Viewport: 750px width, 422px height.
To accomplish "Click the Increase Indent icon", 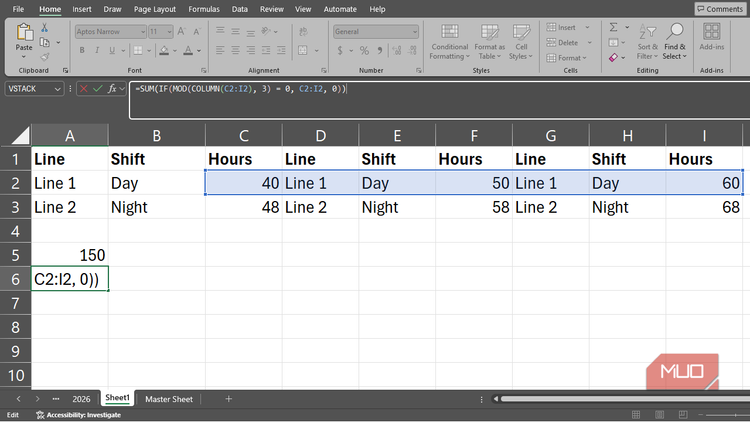I will (281, 50).
